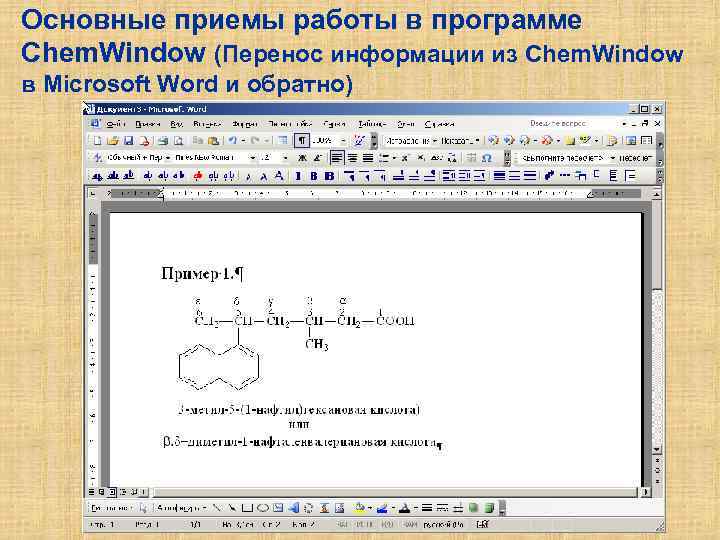
Task: Click the spelling status book icon
Action: tap(483, 524)
